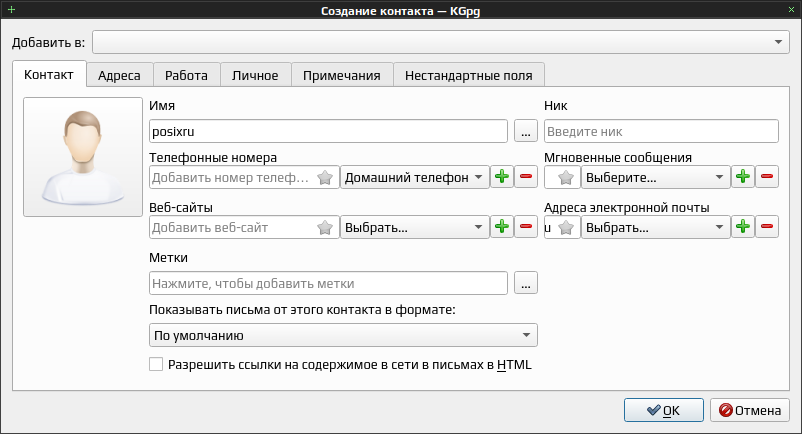Image resolution: width=802 pixels, height=434 pixels.
Task: Switch to the 'Контакт' tab
Action: [x=49, y=75]
